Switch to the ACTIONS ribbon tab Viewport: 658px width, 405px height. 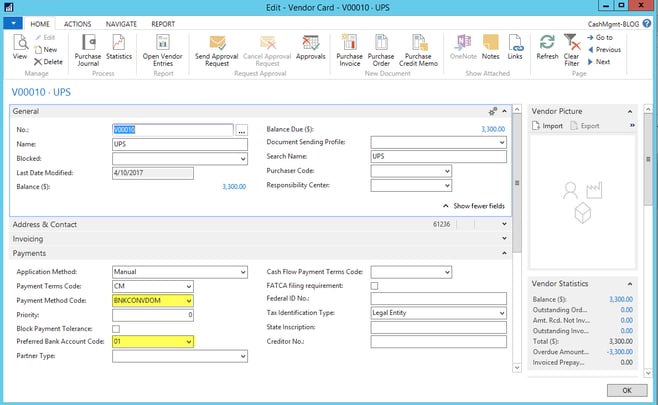click(77, 24)
